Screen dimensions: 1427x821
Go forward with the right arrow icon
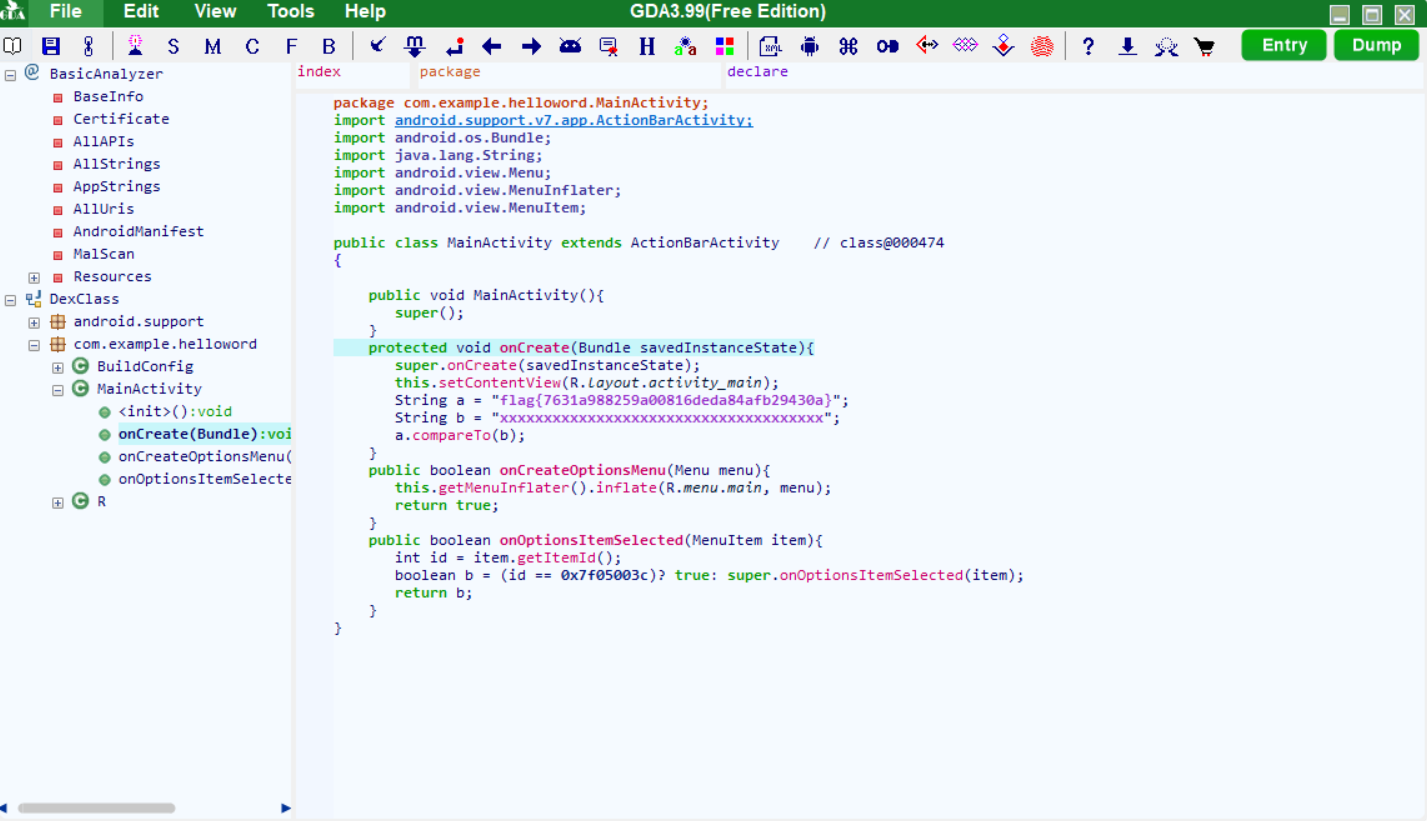click(531, 46)
